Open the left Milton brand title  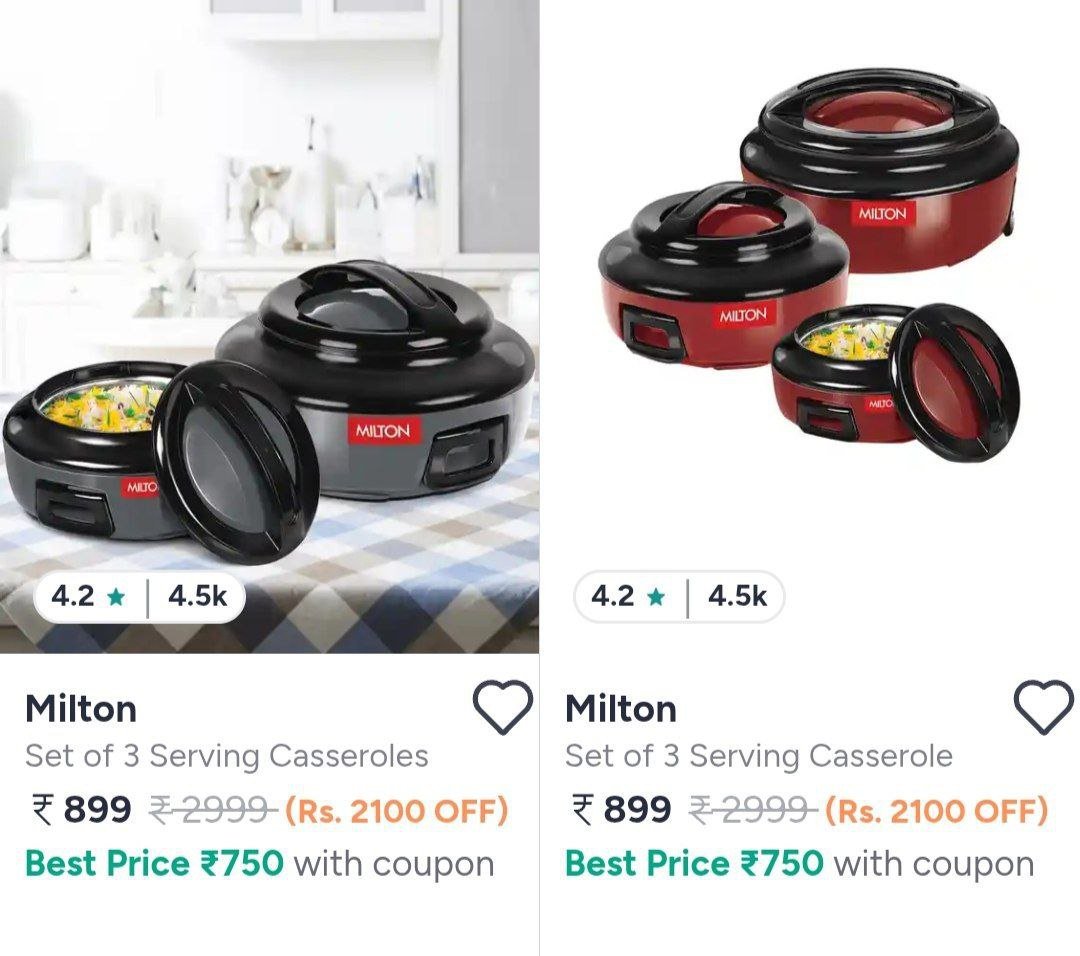pyautogui.click(x=81, y=709)
